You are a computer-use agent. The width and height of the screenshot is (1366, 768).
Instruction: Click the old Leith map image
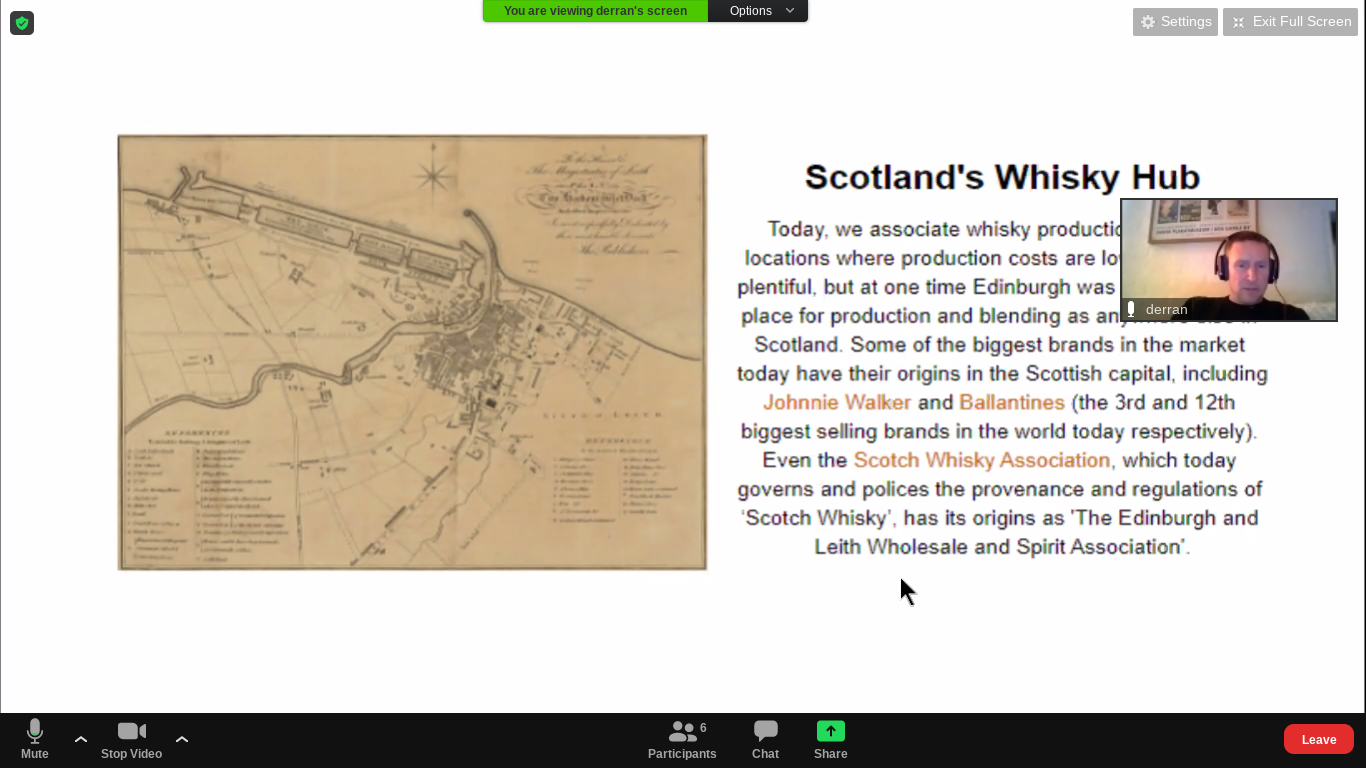pyautogui.click(x=412, y=353)
